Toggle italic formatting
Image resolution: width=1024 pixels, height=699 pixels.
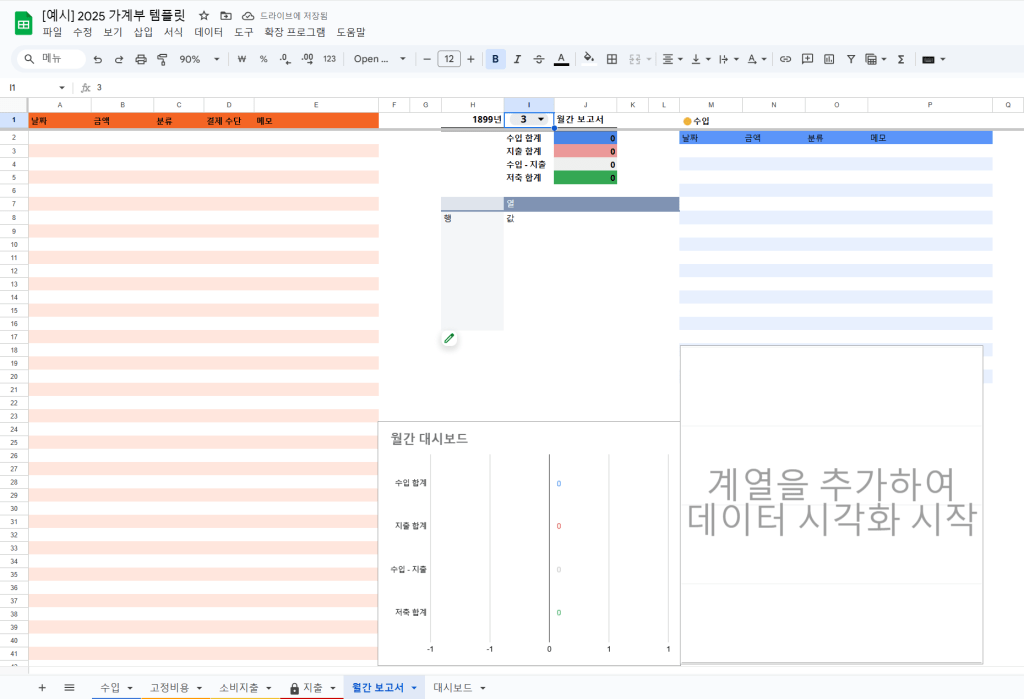[517, 59]
